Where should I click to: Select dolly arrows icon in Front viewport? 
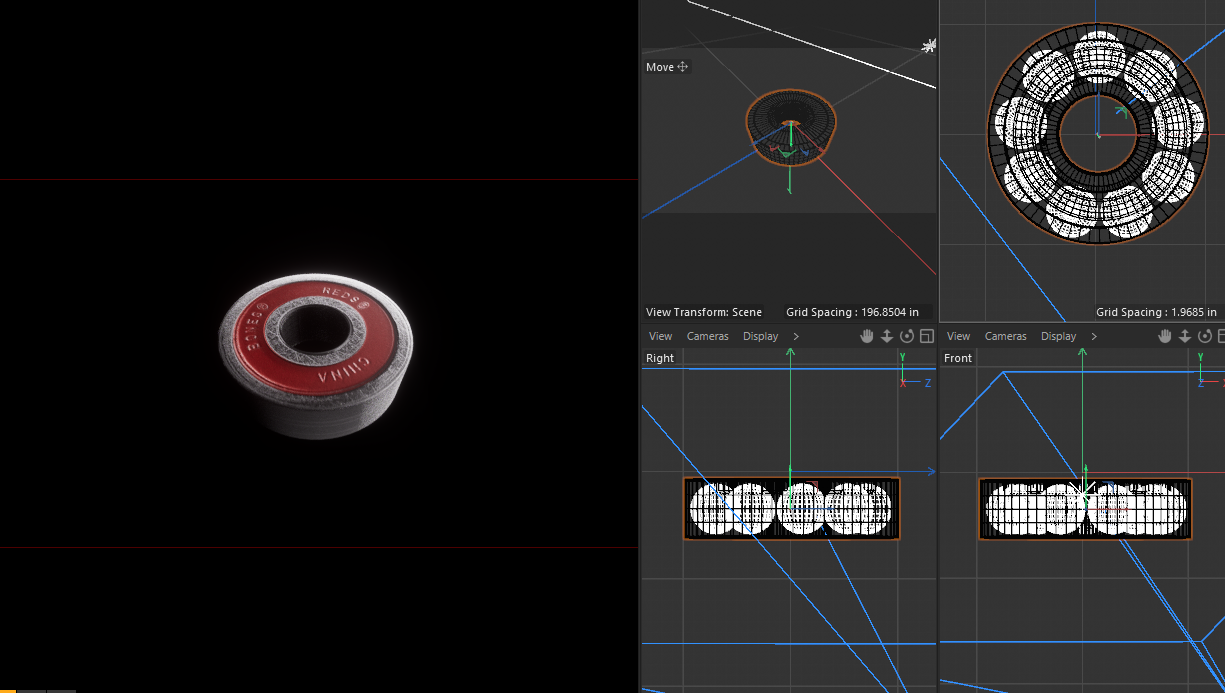1185,336
